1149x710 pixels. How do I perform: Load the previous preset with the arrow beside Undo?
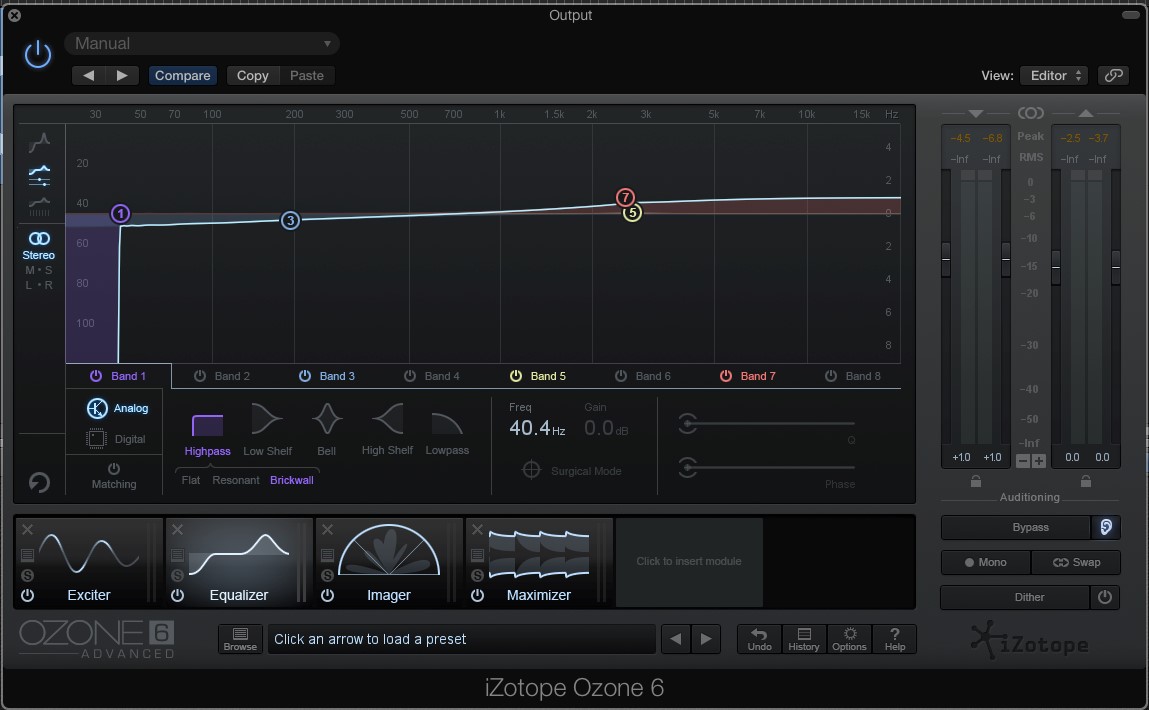pyautogui.click(x=676, y=639)
